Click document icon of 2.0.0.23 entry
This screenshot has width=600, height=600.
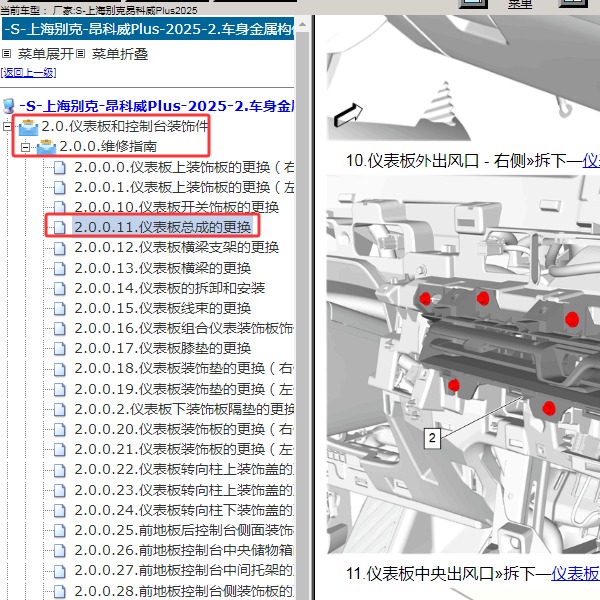[x=60, y=490]
